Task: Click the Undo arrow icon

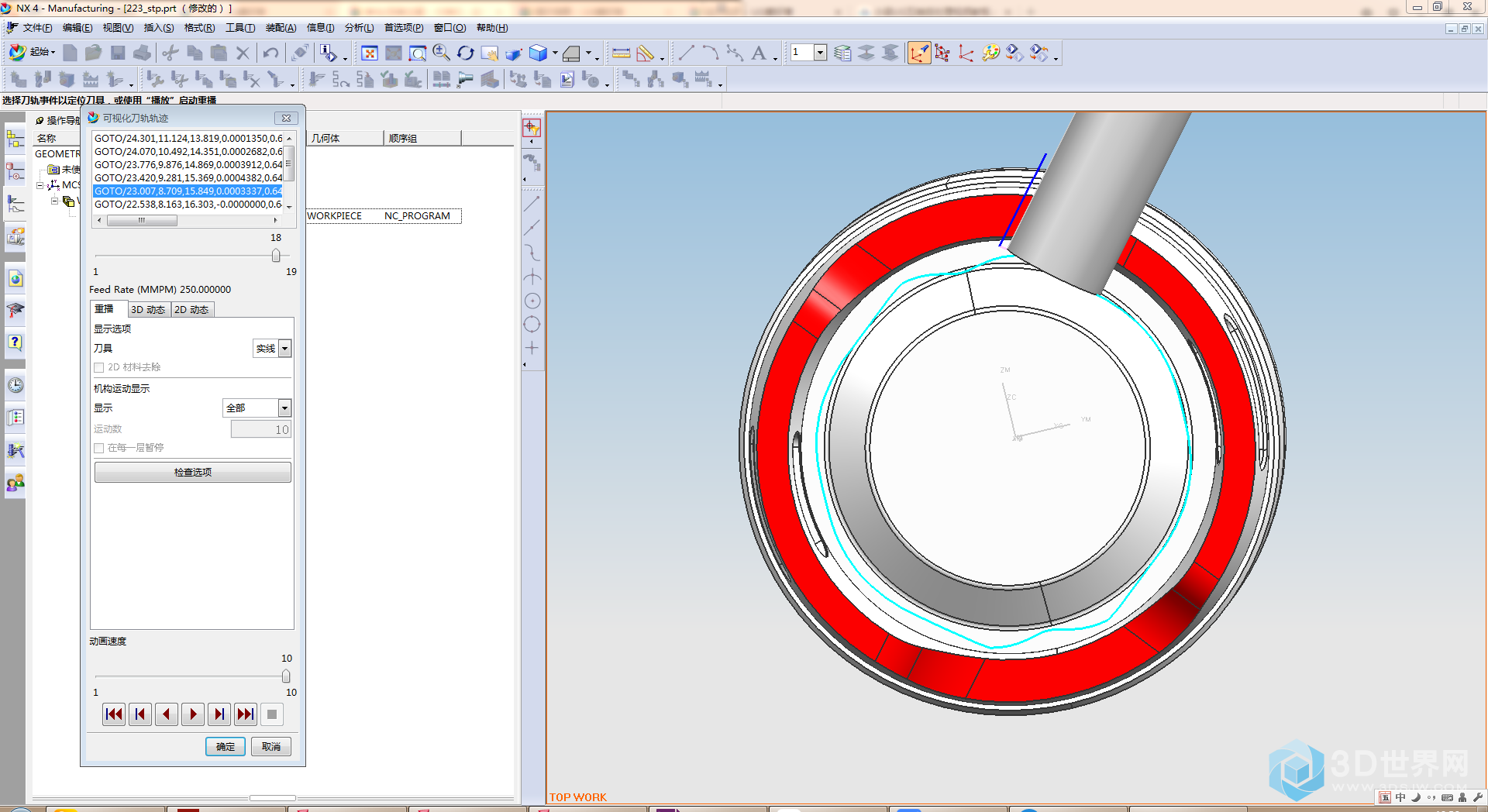Action: (x=270, y=53)
